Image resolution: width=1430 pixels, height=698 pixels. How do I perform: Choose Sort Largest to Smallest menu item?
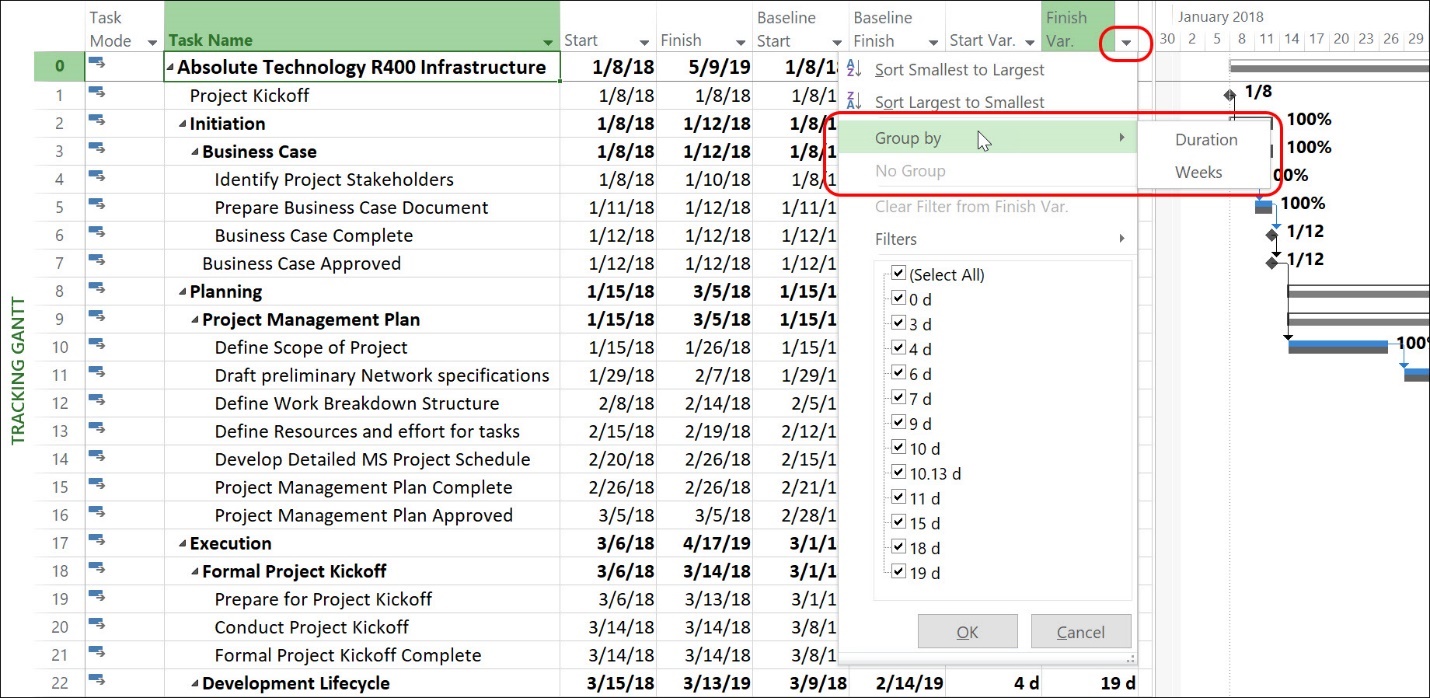[986, 102]
